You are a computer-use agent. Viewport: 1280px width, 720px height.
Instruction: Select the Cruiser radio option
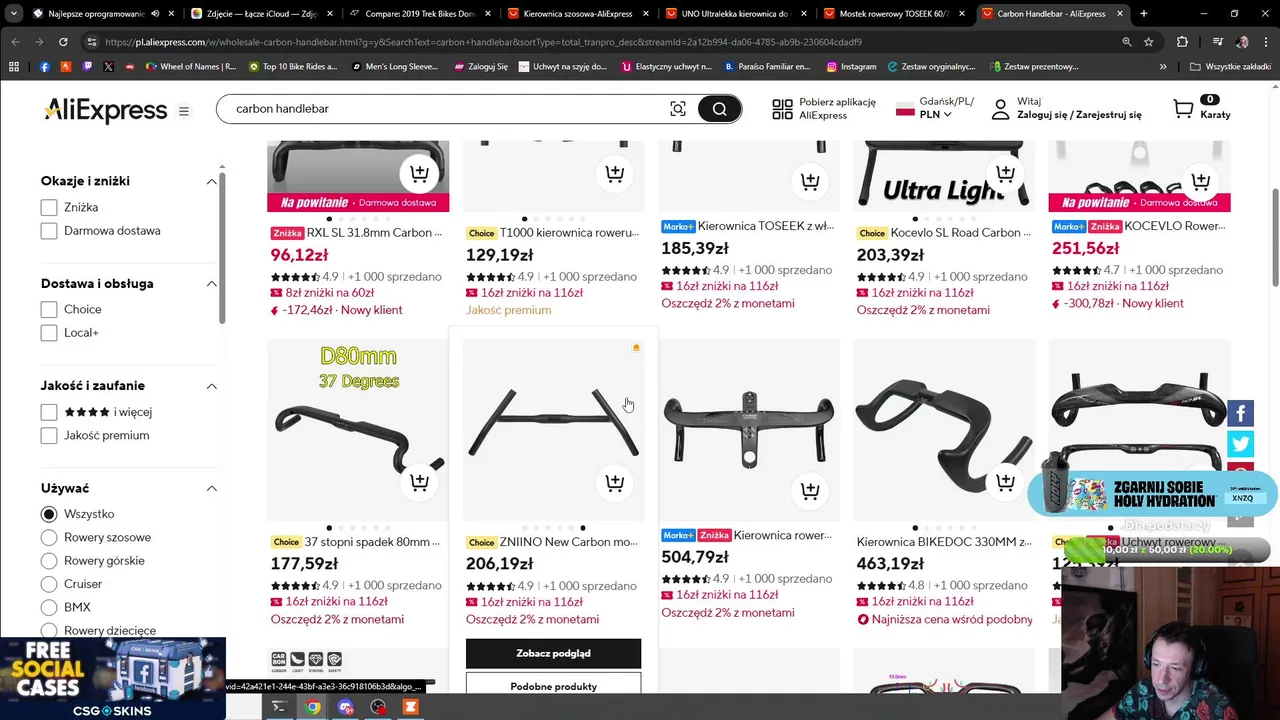click(49, 584)
